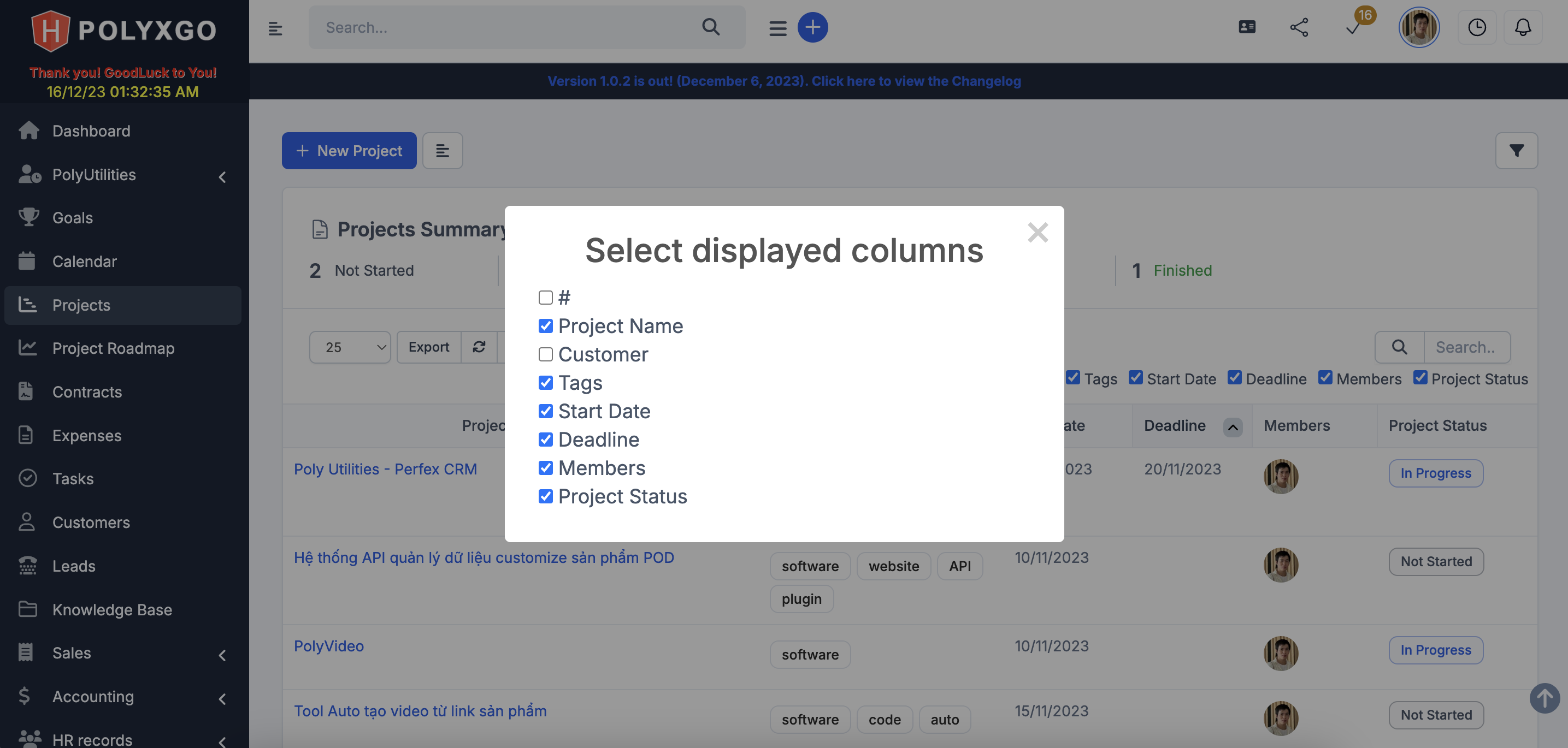
Task: Click the filter funnel icon
Action: coord(1516,150)
